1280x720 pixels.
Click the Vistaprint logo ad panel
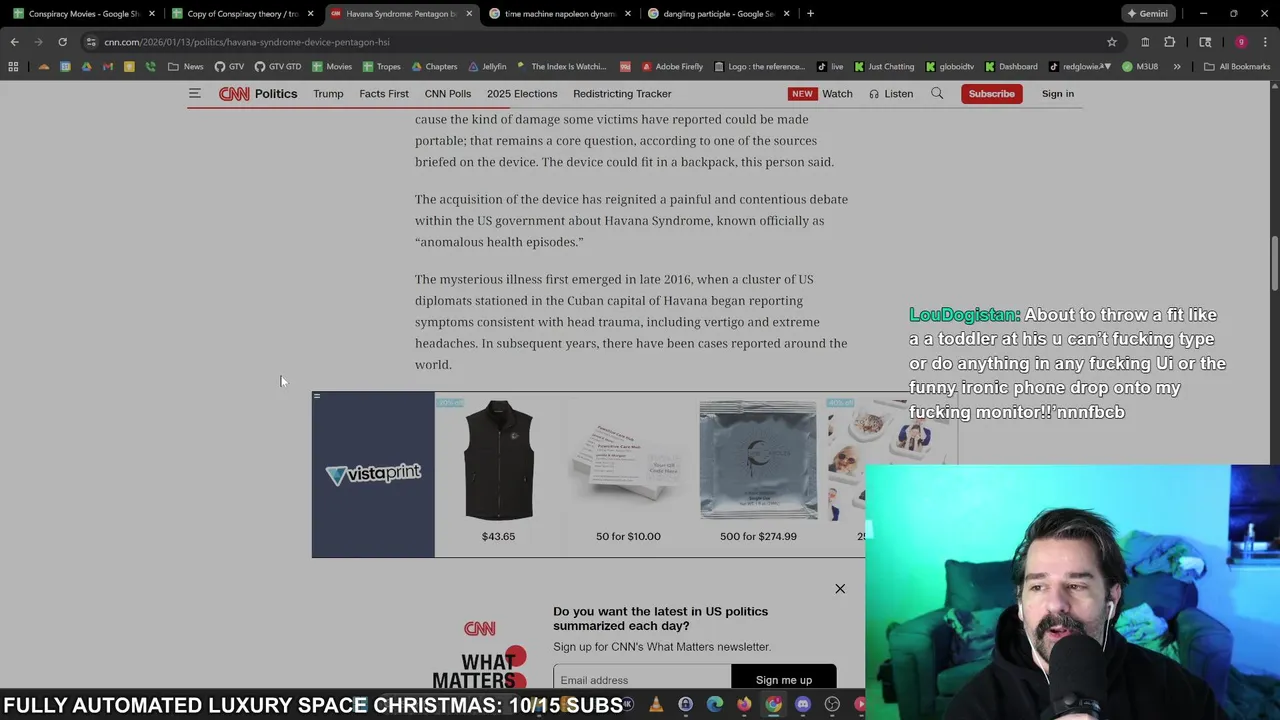tap(373, 474)
